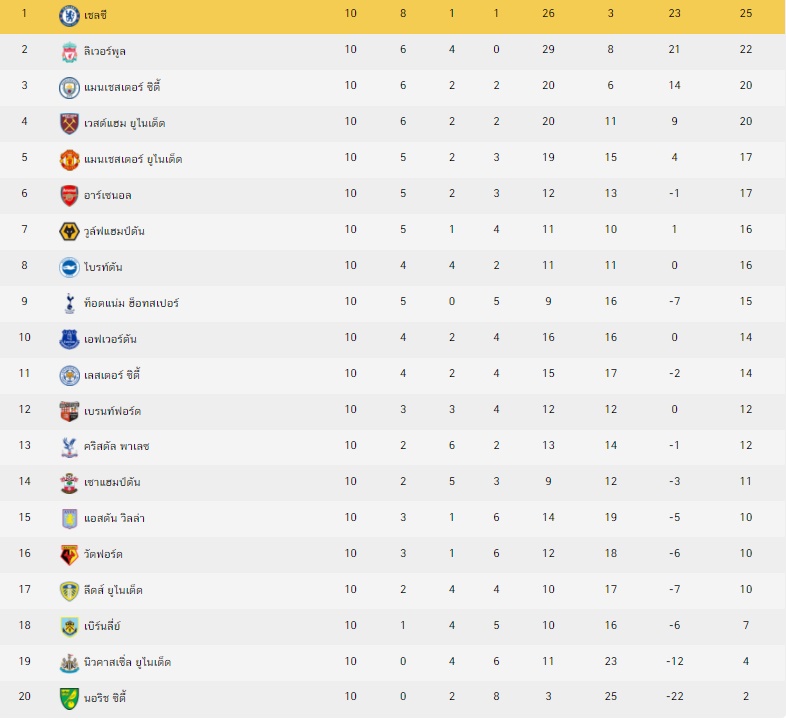Click the Arsenal cannon crest
This screenshot has height=724, width=786.
pos(69,196)
